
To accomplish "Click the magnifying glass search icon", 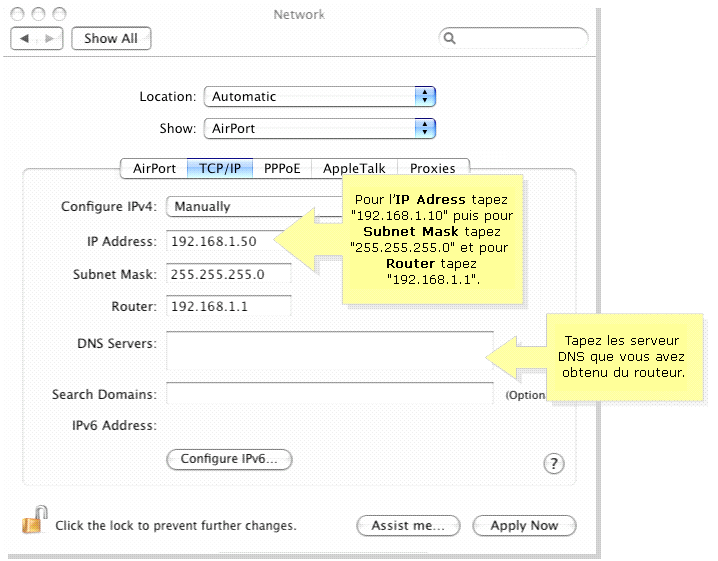I will point(450,38).
